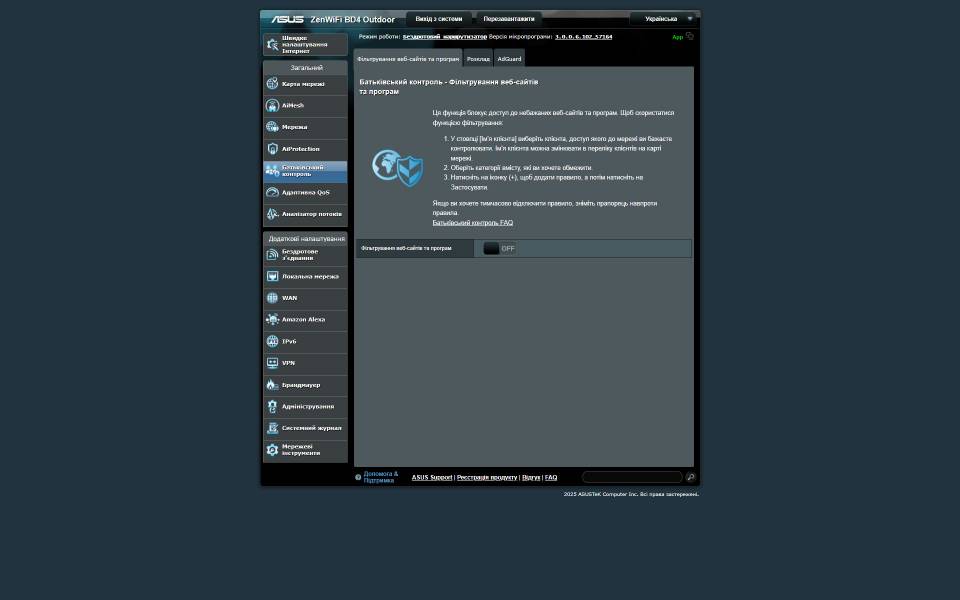Screen dimensions: 960x600
Task: Expand the Українська language dropdown
Action: pyautogui.click(x=665, y=19)
